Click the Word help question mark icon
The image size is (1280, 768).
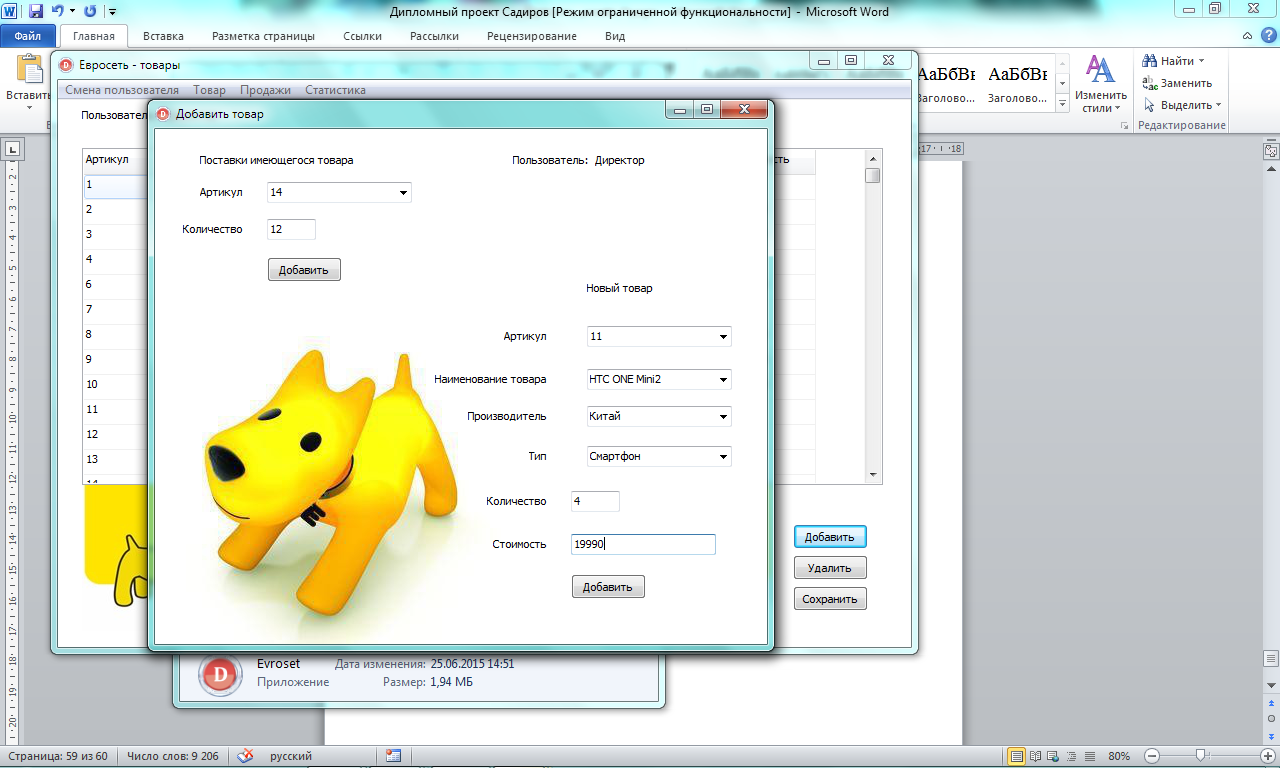(1269, 36)
